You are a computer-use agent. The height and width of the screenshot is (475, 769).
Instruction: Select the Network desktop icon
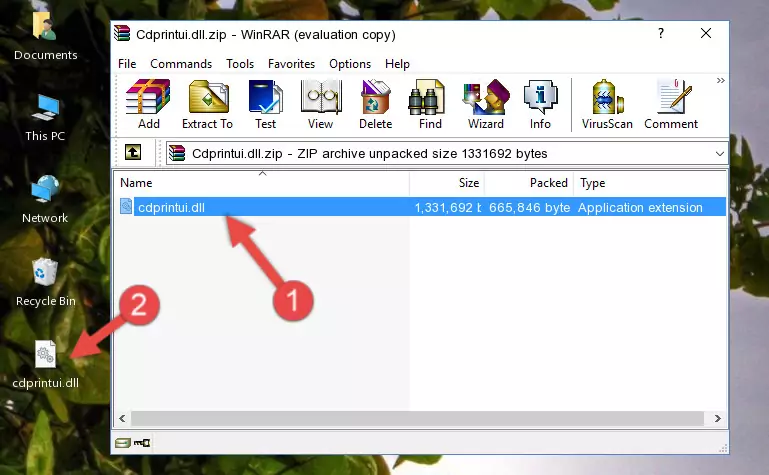click(x=45, y=199)
